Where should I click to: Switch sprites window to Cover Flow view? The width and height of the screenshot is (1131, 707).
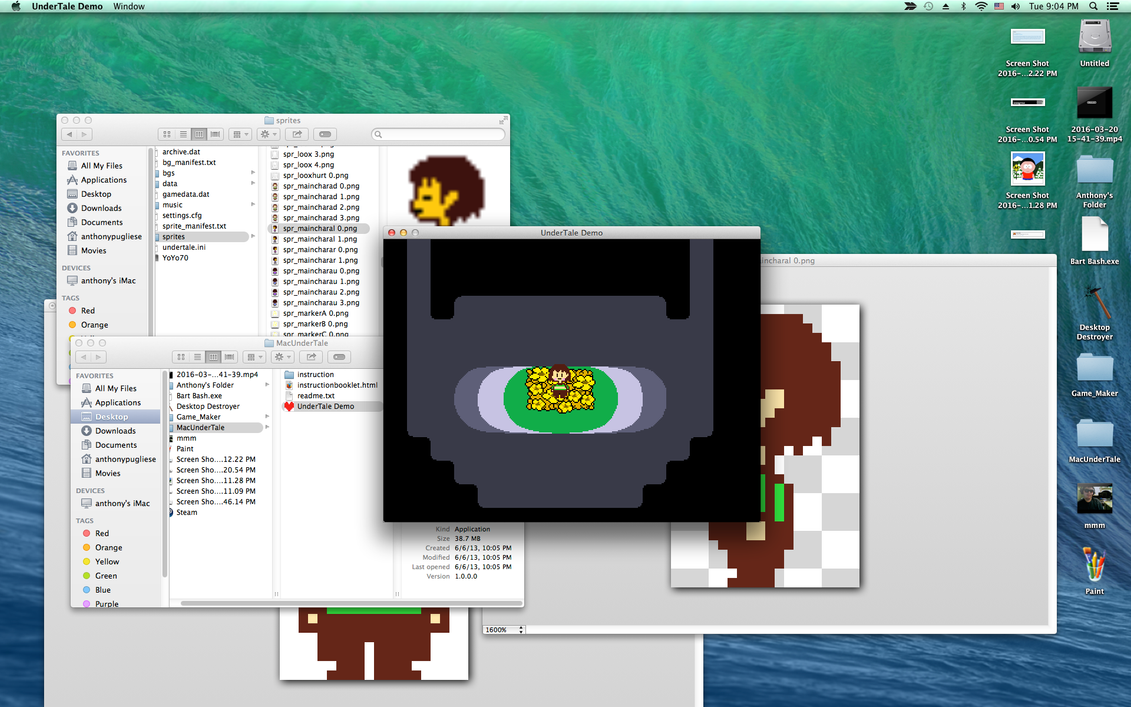[215, 134]
